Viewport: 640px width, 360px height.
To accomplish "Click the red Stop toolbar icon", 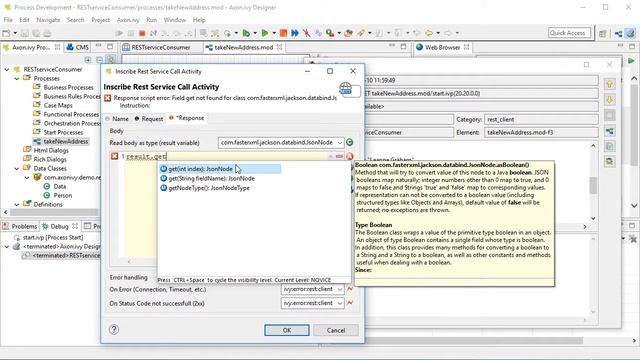I will 142,33.
